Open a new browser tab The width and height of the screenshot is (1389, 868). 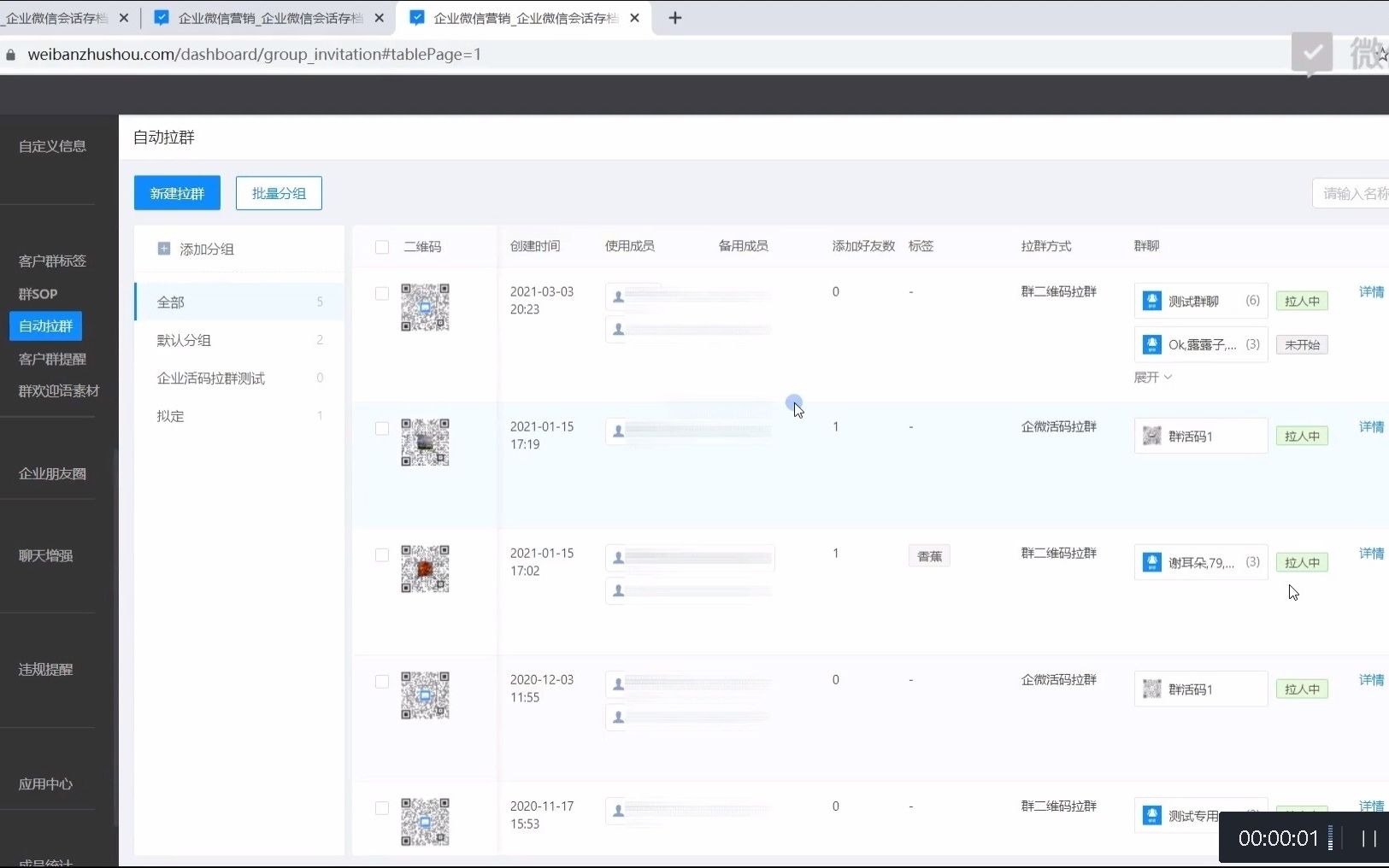coord(674,18)
